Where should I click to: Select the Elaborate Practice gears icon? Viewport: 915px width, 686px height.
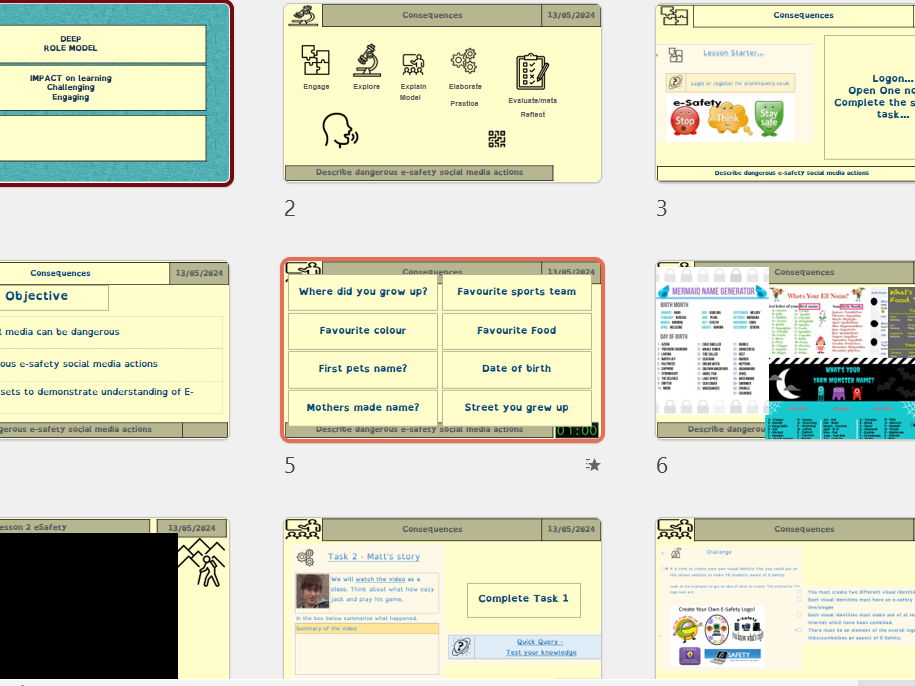pyautogui.click(x=463, y=61)
